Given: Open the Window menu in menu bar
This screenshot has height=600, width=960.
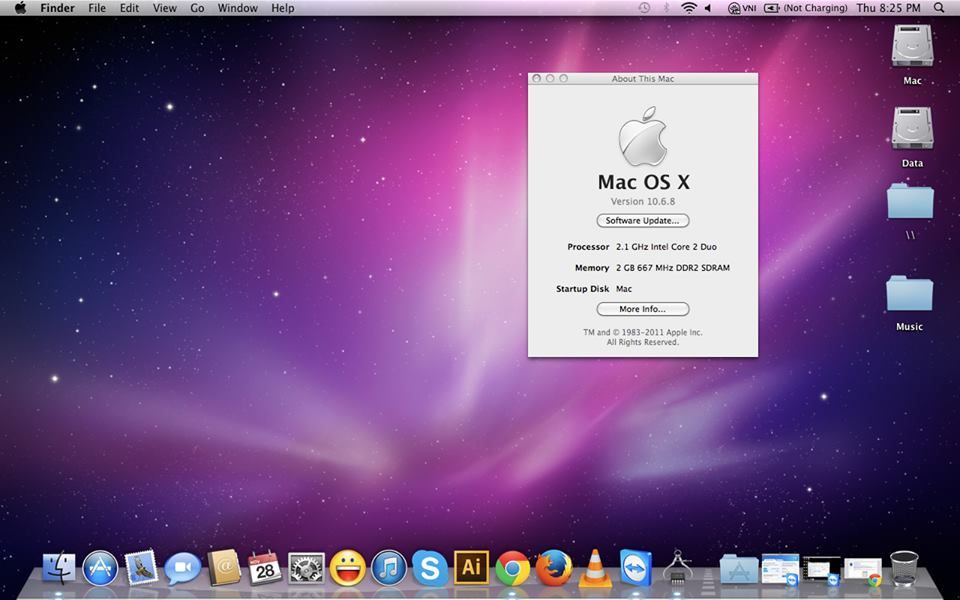Looking at the screenshot, I should 237,8.
